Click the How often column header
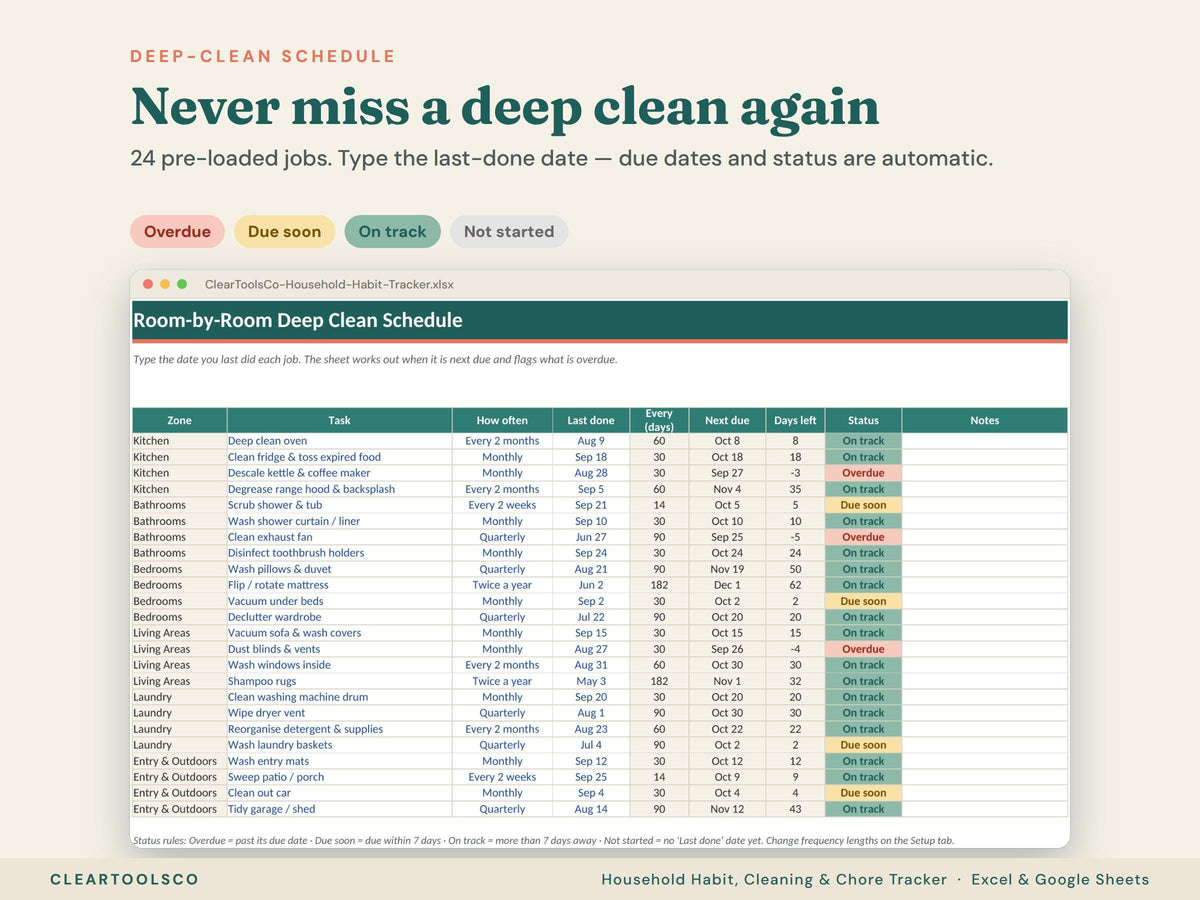The width and height of the screenshot is (1200, 900). (x=502, y=420)
